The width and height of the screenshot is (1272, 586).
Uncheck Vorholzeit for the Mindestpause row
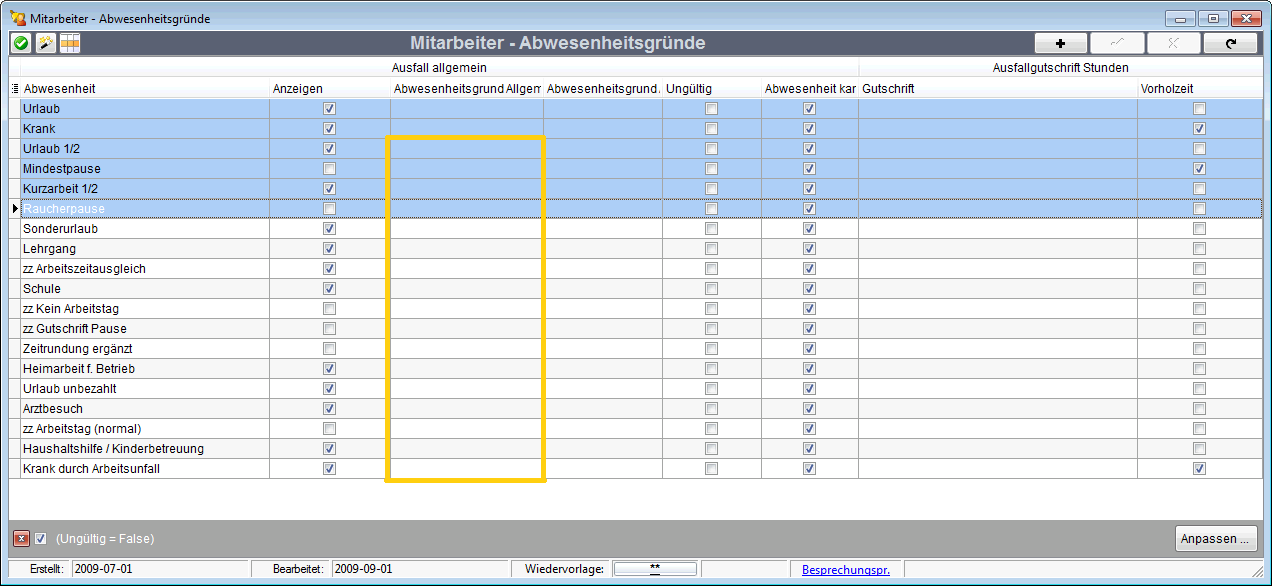1199,168
